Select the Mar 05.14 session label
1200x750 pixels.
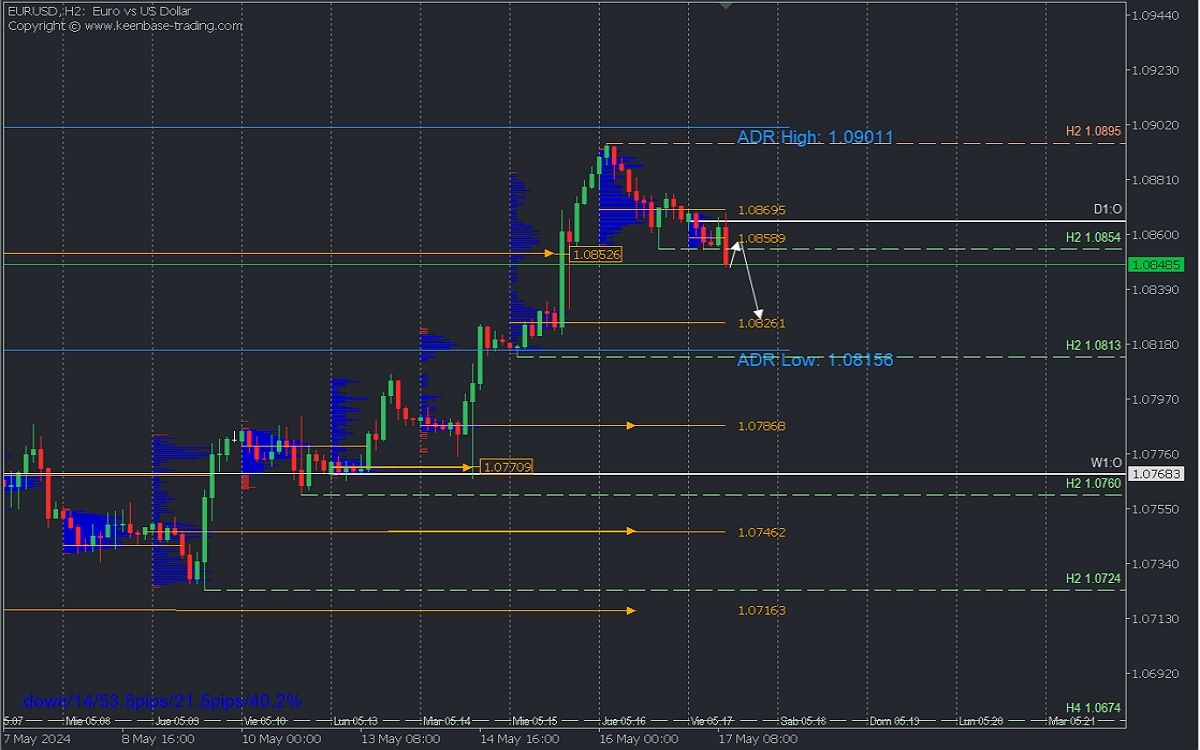445,720
